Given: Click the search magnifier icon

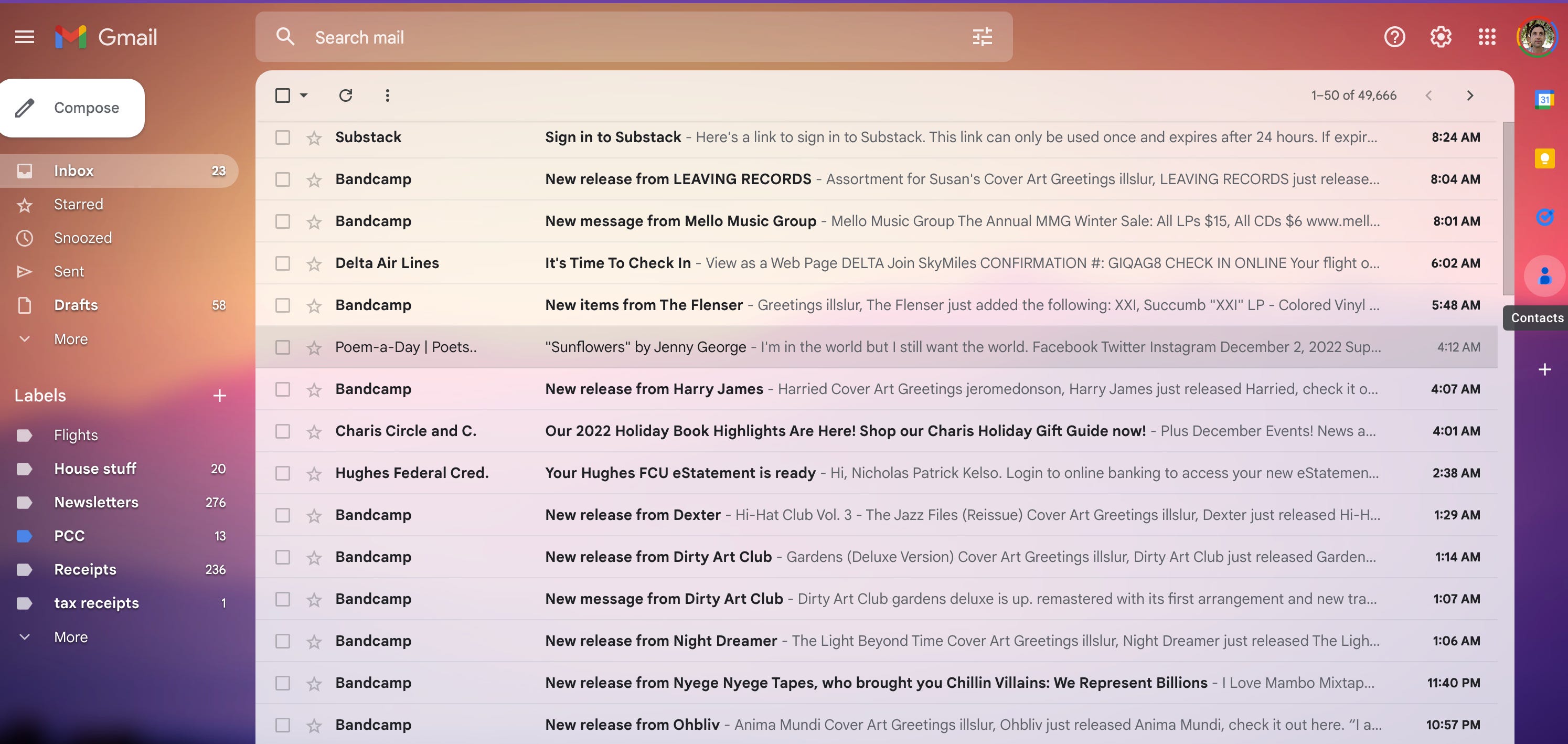Looking at the screenshot, I should tap(285, 37).
